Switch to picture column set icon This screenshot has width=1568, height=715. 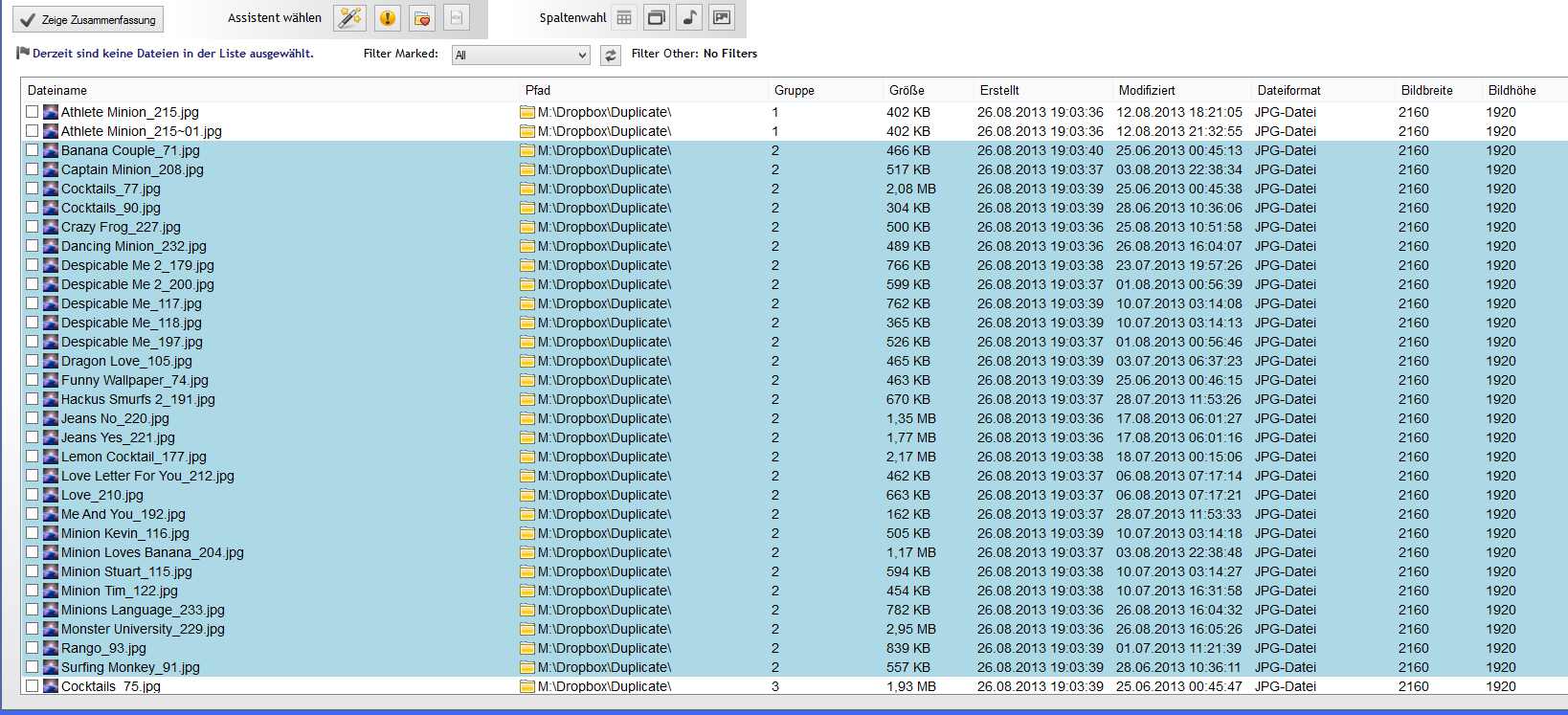tap(722, 18)
